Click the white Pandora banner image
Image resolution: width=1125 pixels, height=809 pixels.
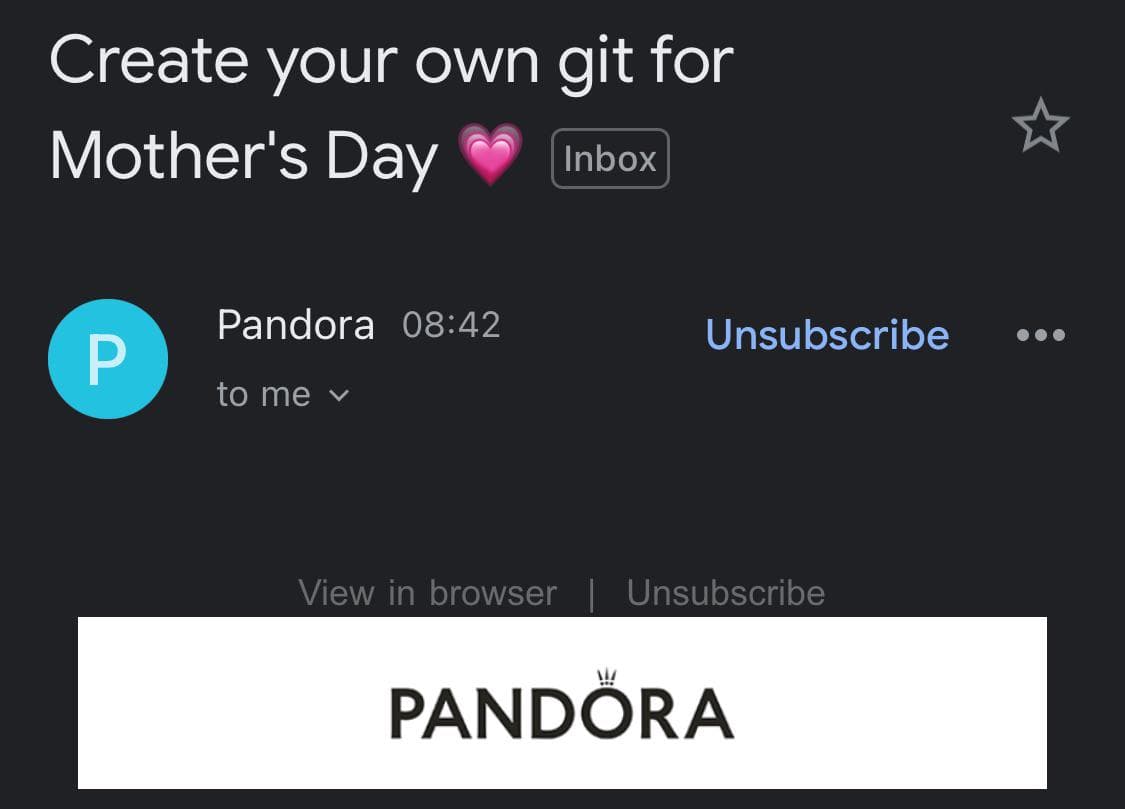click(562, 702)
